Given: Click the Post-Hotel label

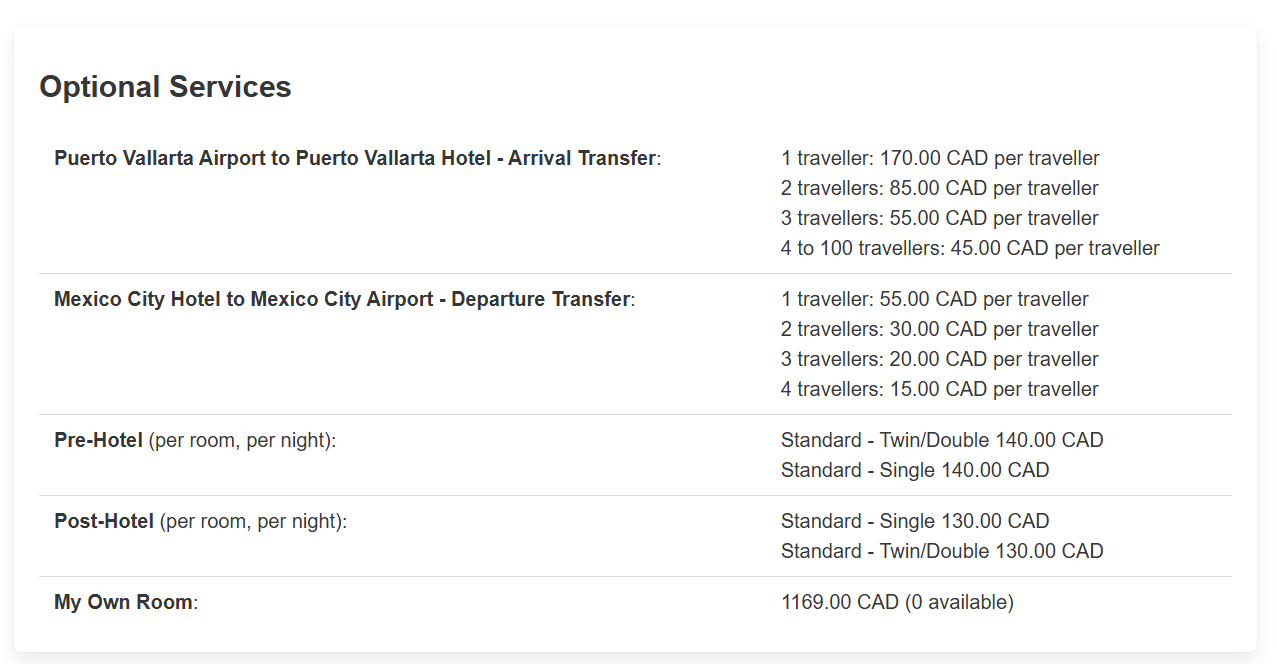Looking at the screenshot, I should point(104,521).
